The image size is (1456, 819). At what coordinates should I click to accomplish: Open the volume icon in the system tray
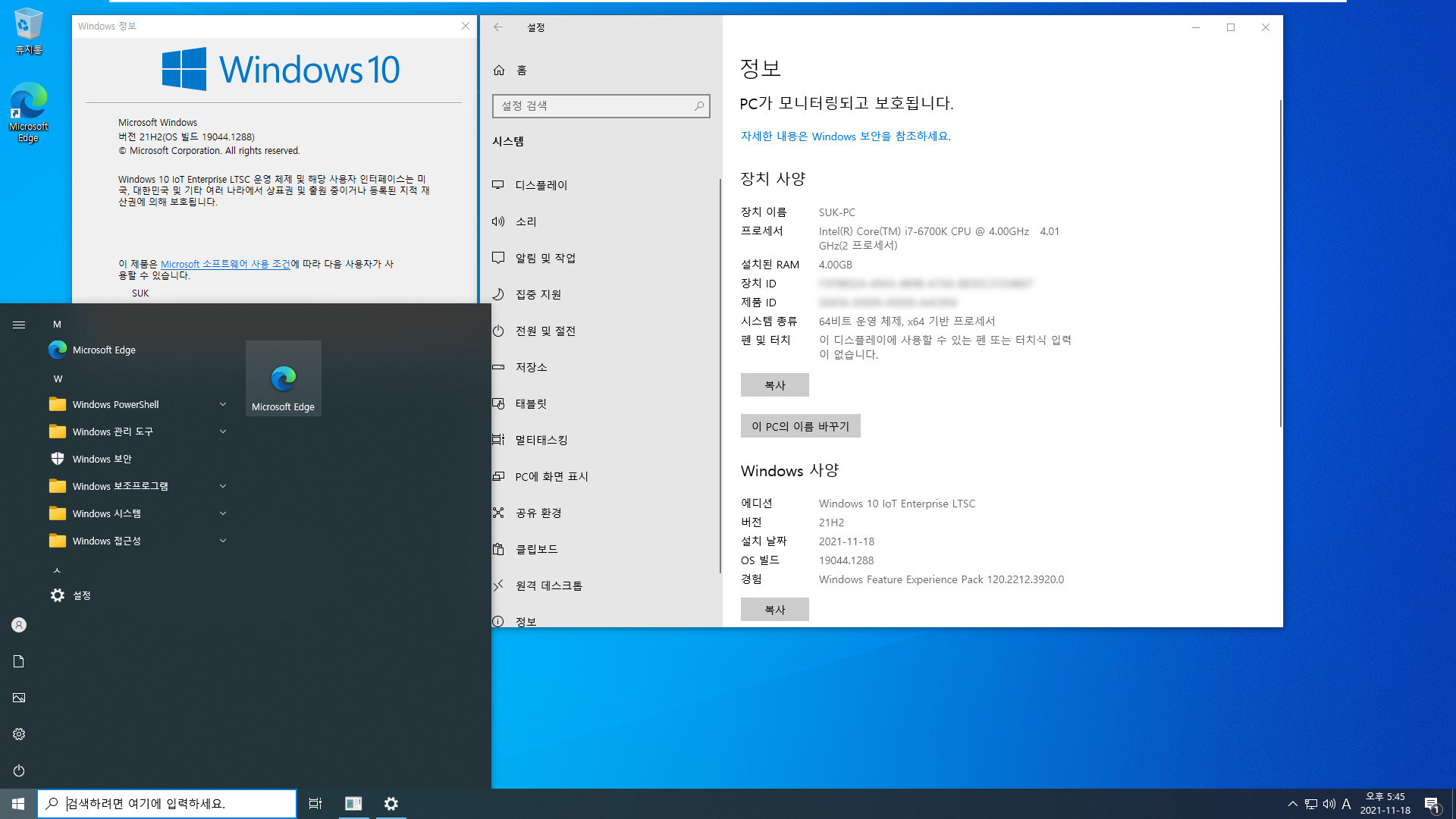pyautogui.click(x=1328, y=804)
